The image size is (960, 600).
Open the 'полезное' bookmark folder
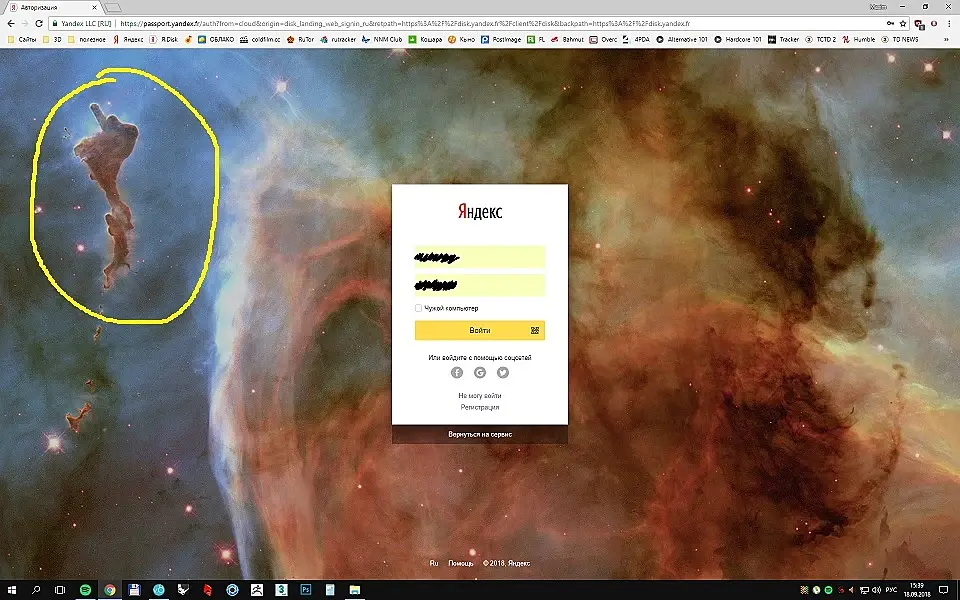tap(87, 39)
